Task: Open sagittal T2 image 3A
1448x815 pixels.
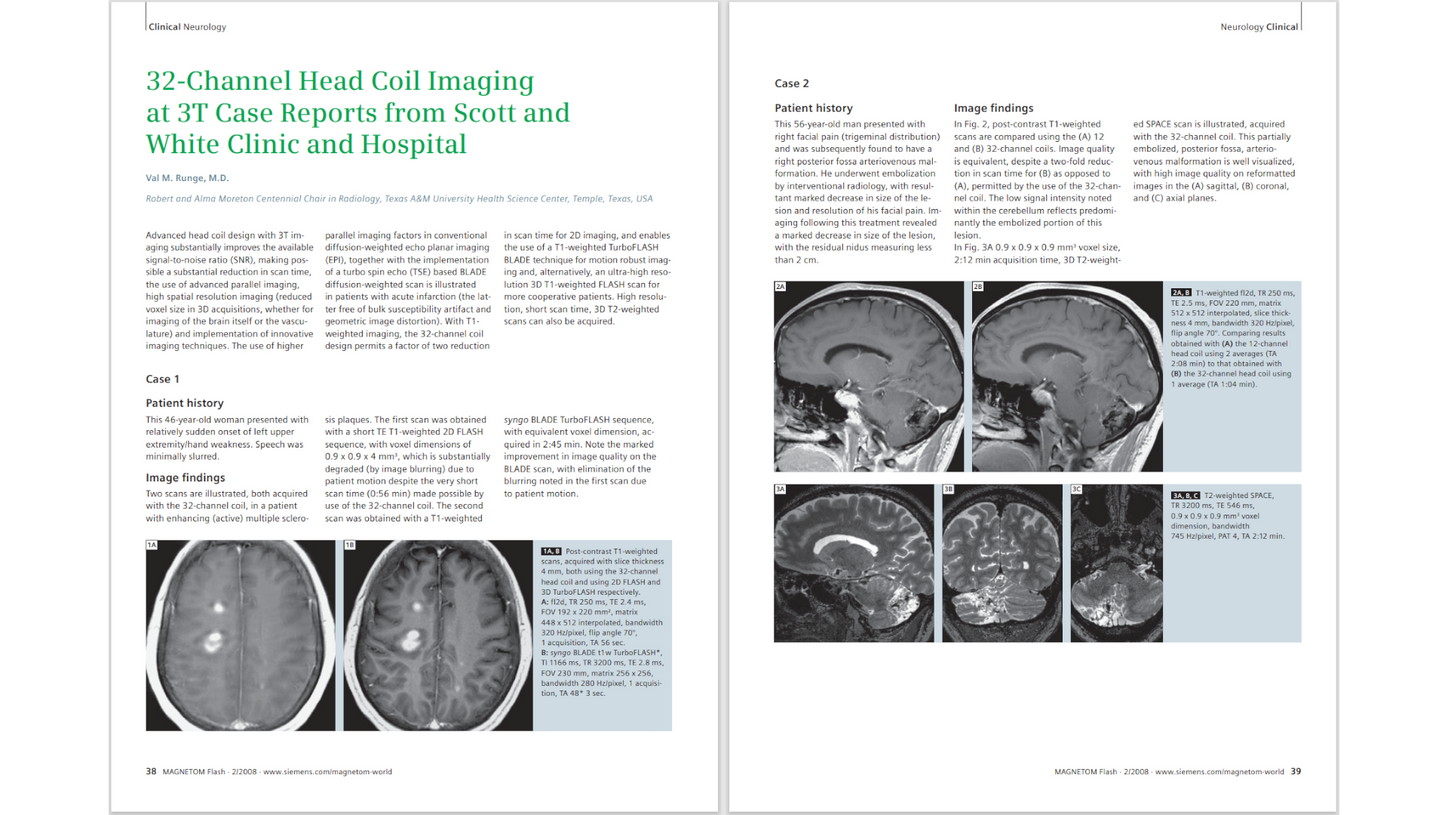Action: pos(855,563)
